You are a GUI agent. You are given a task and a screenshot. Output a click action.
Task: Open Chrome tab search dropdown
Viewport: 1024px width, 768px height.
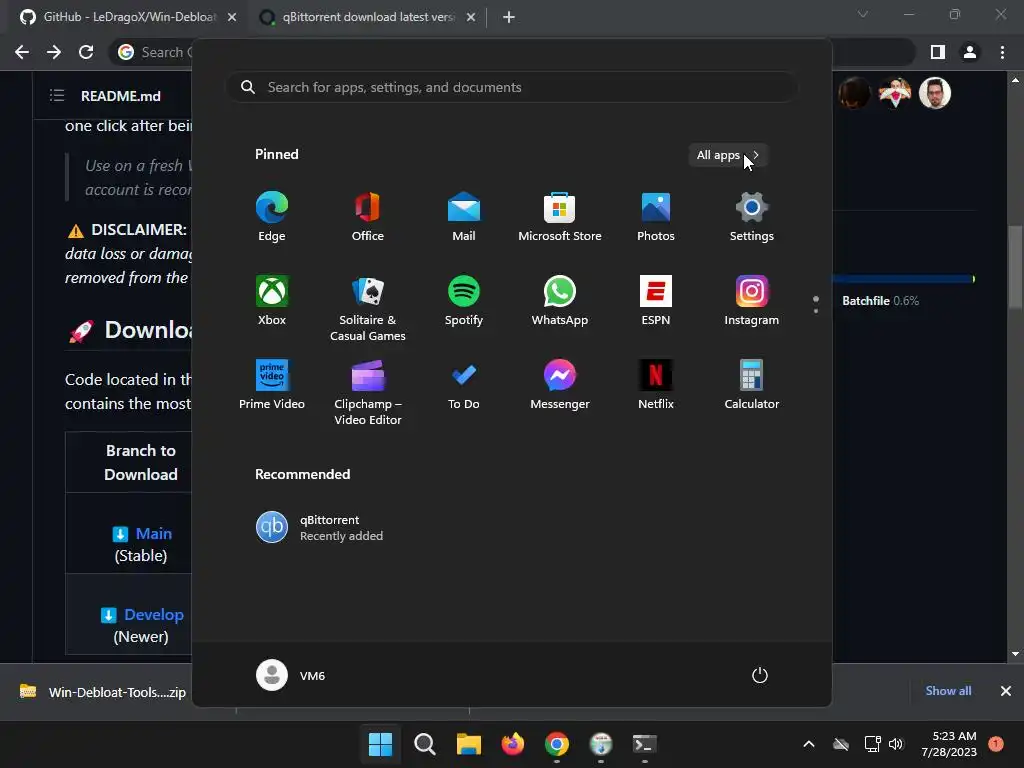(x=863, y=14)
